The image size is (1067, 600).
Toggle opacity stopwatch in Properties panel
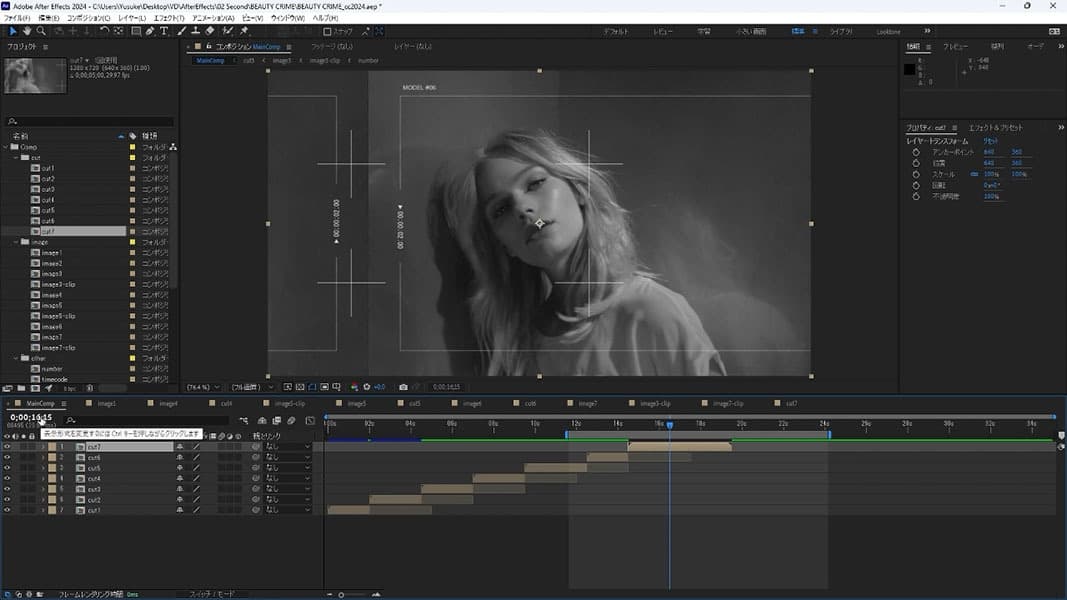click(915, 196)
